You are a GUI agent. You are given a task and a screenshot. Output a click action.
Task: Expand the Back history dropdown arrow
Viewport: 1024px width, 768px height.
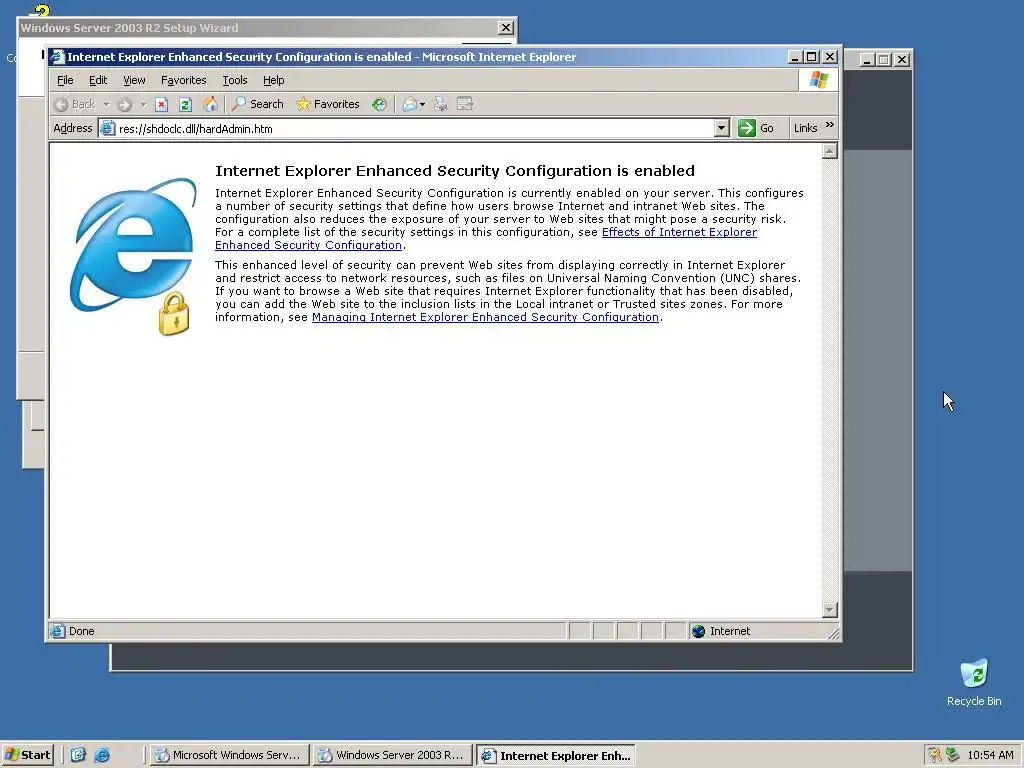(x=106, y=104)
